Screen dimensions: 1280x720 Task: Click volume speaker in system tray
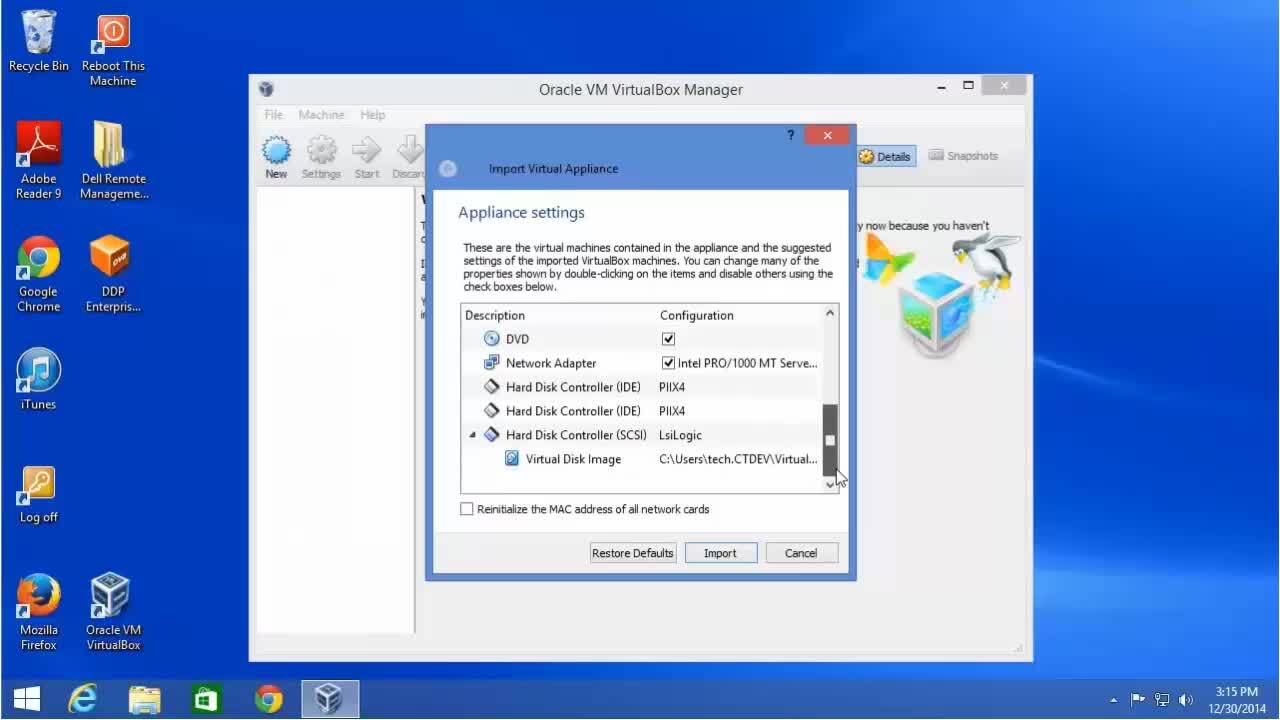point(1187,700)
